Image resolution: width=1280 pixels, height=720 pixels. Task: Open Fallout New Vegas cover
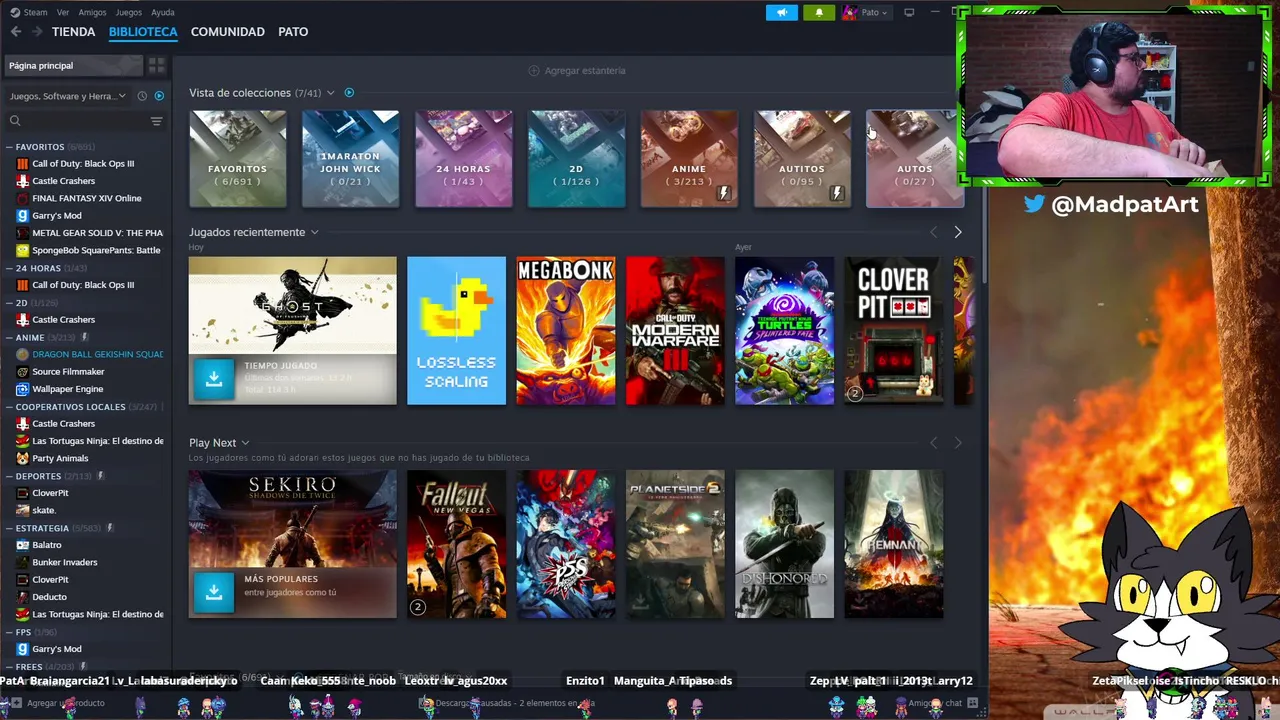click(x=456, y=544)
